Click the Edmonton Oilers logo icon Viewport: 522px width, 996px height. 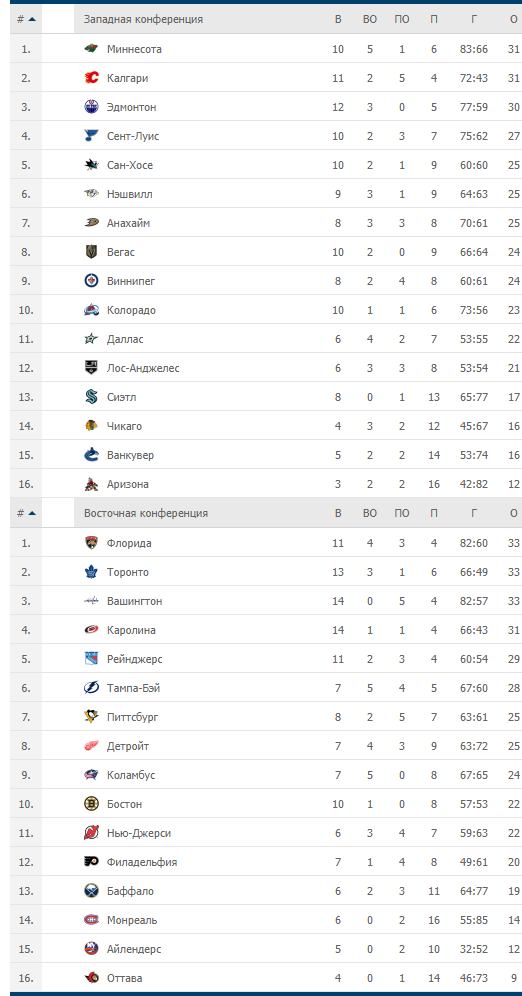91,107
